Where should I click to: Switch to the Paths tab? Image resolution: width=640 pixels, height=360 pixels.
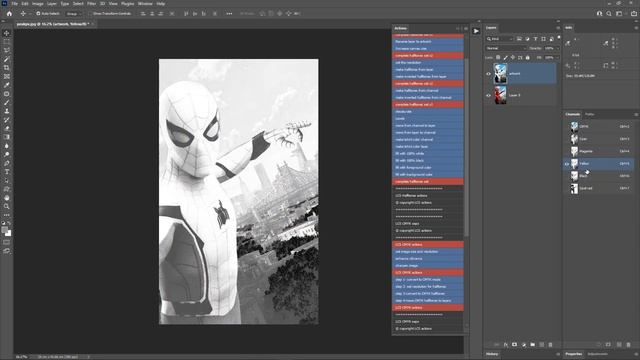pyautogui.click(x=589, y=114)
